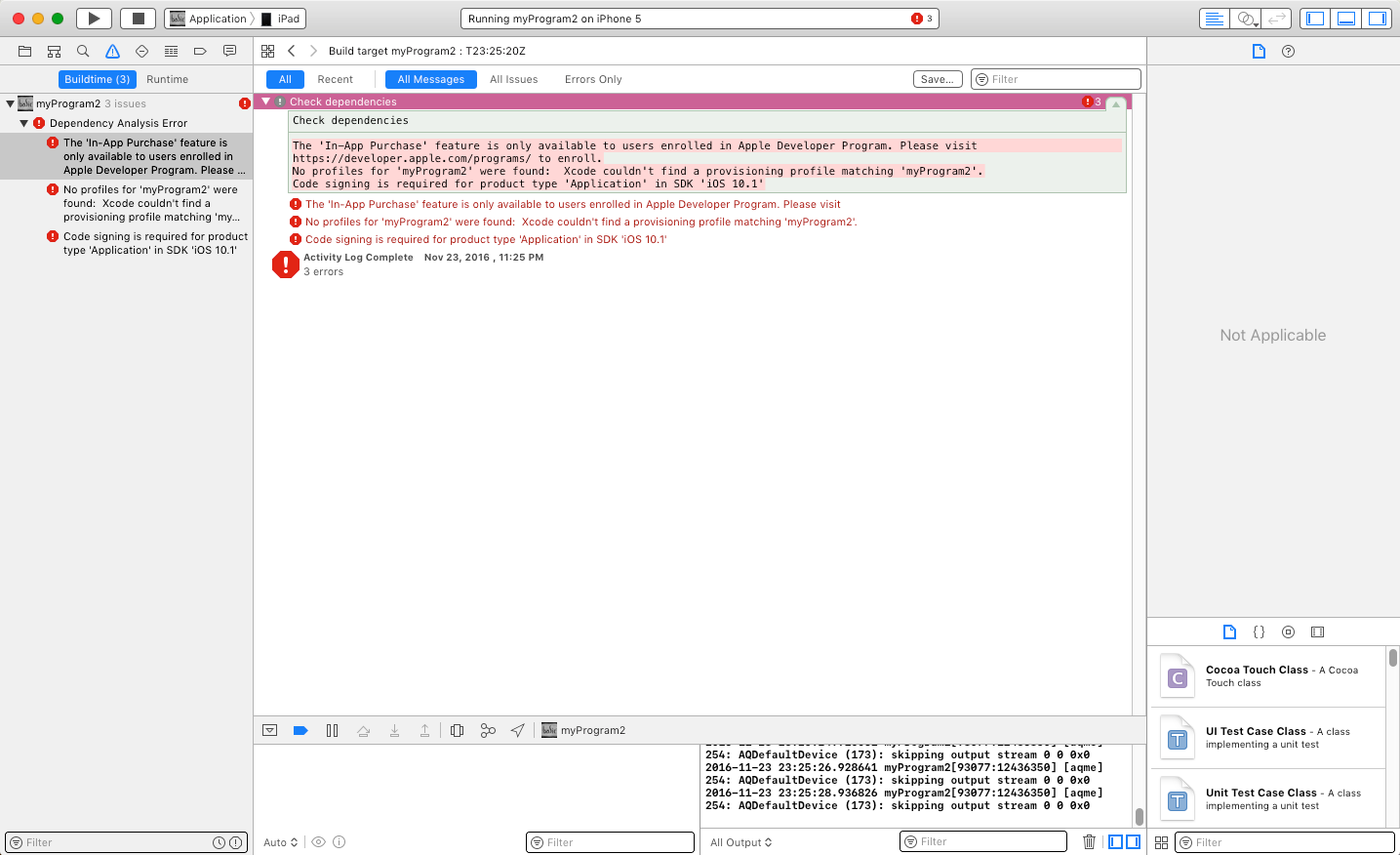This screenshot has height=855, width=1400.
Task: Toggle the right Utilities panel visibility
Action: pos(1377,19)
